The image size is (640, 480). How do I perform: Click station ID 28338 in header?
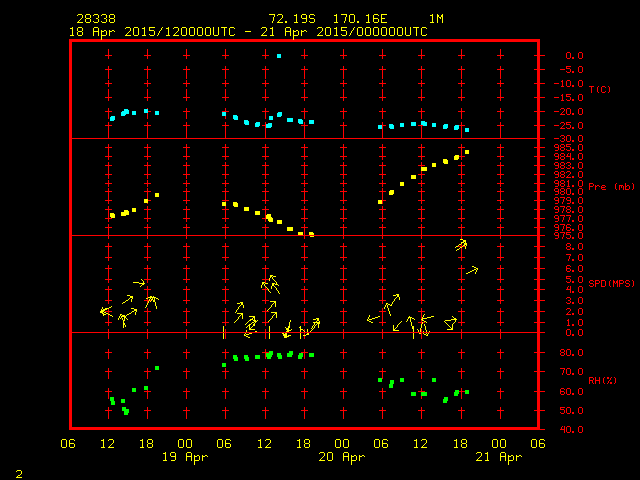(x=95, y=19)
